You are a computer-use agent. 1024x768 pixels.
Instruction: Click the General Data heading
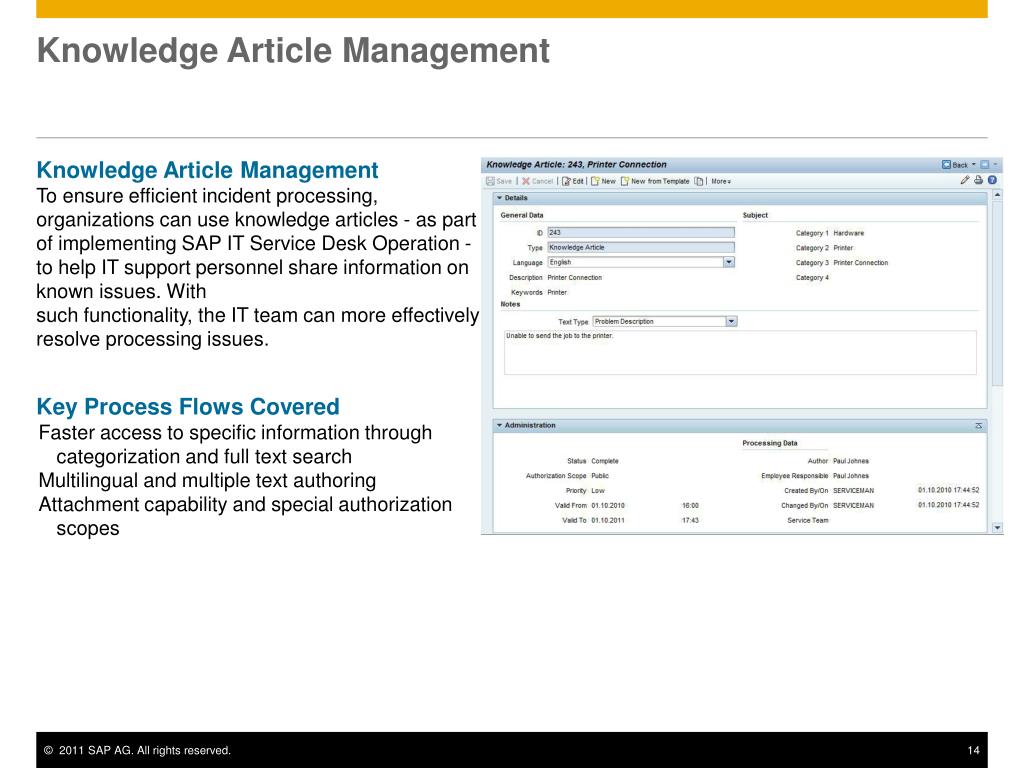(x=522, y=215)
